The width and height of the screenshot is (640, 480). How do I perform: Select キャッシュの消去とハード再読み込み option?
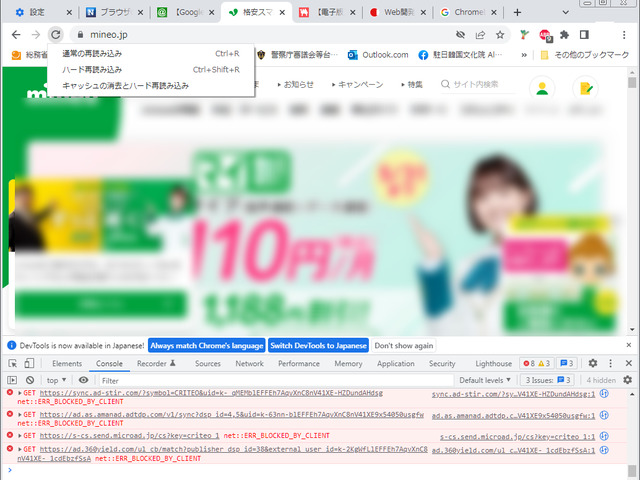pos(151,85)
